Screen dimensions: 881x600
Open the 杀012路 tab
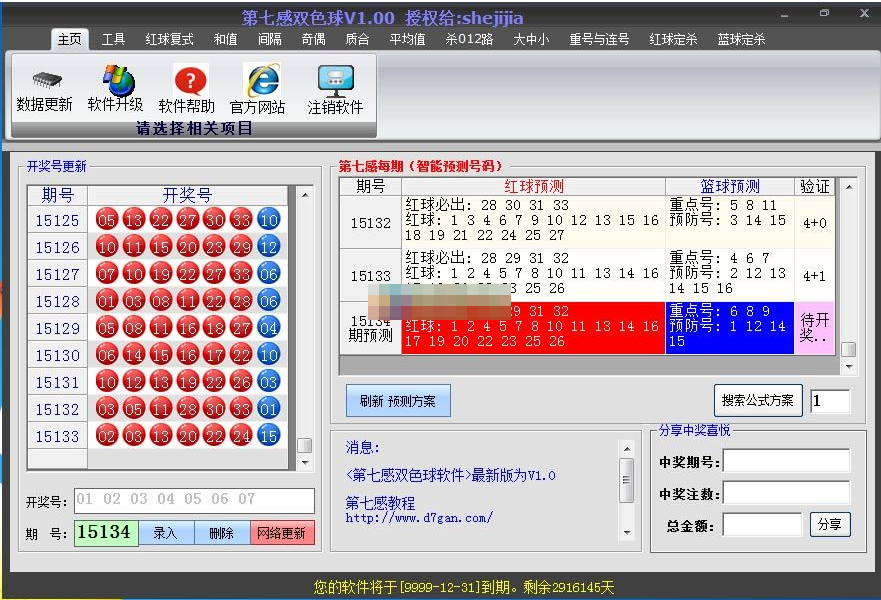pyautogui.click(x=469, y=39)
